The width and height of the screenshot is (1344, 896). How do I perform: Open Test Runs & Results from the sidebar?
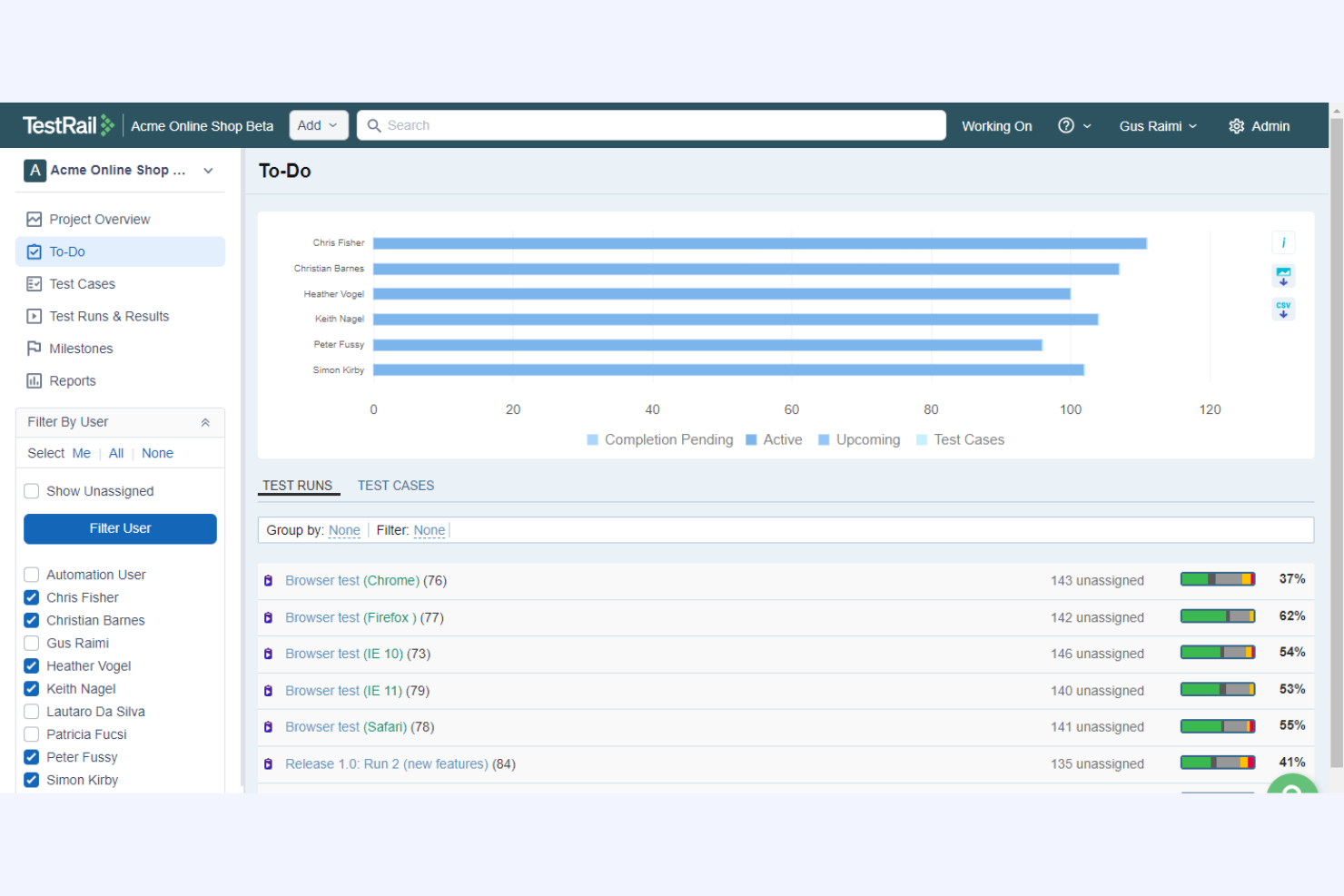34,316
